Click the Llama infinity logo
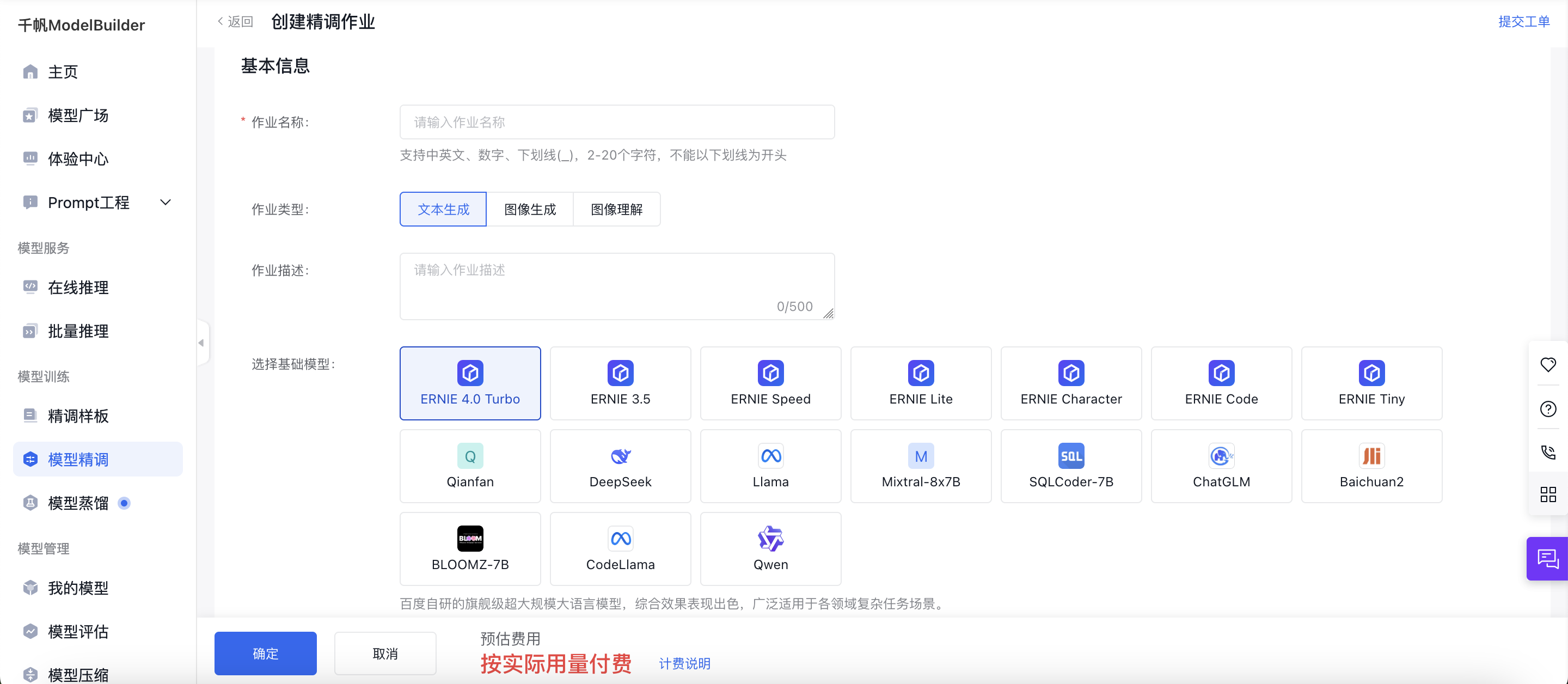Image resolution: width=1568 pixels, height=684 pixels. 770,456
